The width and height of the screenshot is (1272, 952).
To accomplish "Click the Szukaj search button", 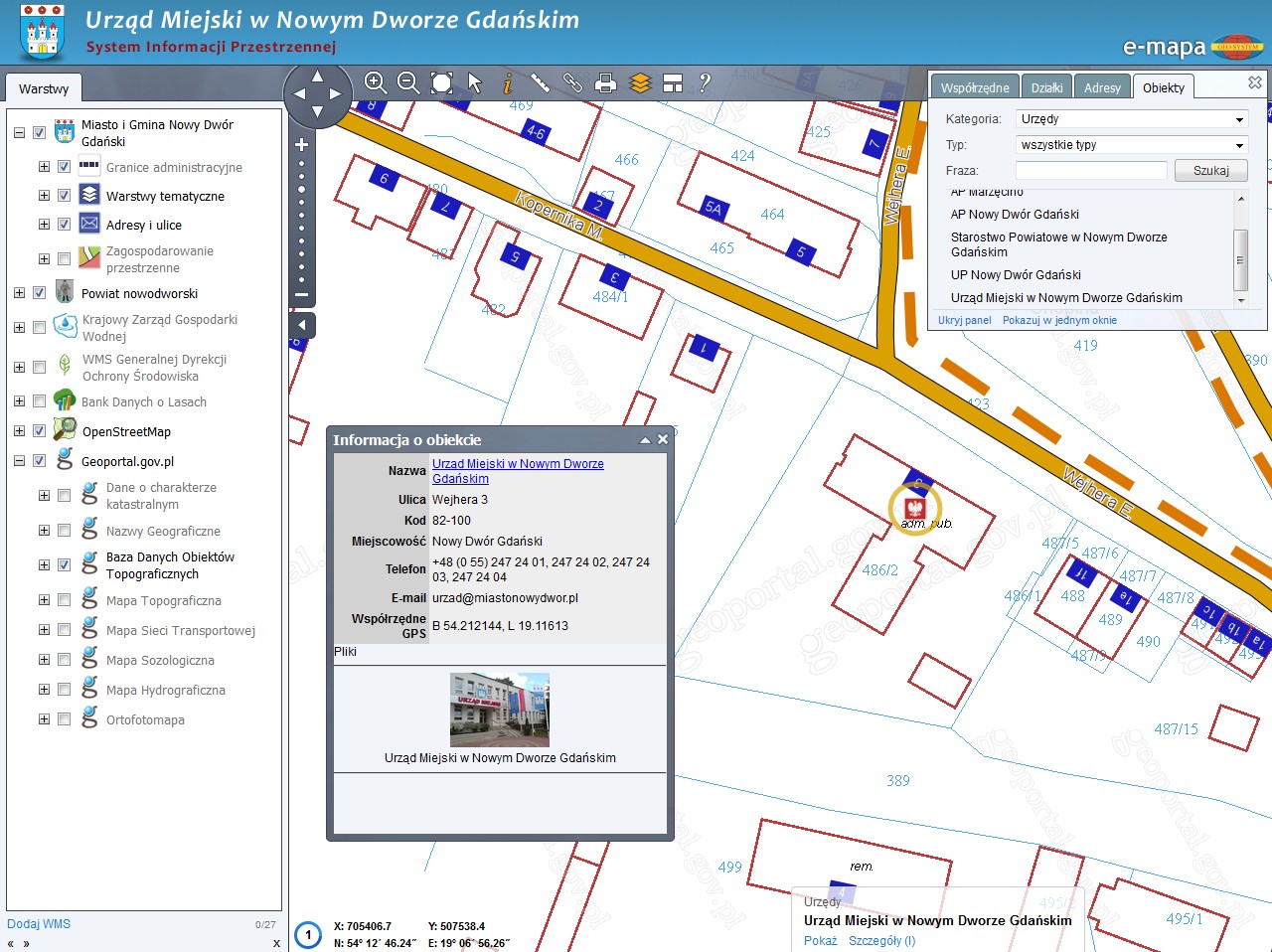I will [x=1211, y=170].
